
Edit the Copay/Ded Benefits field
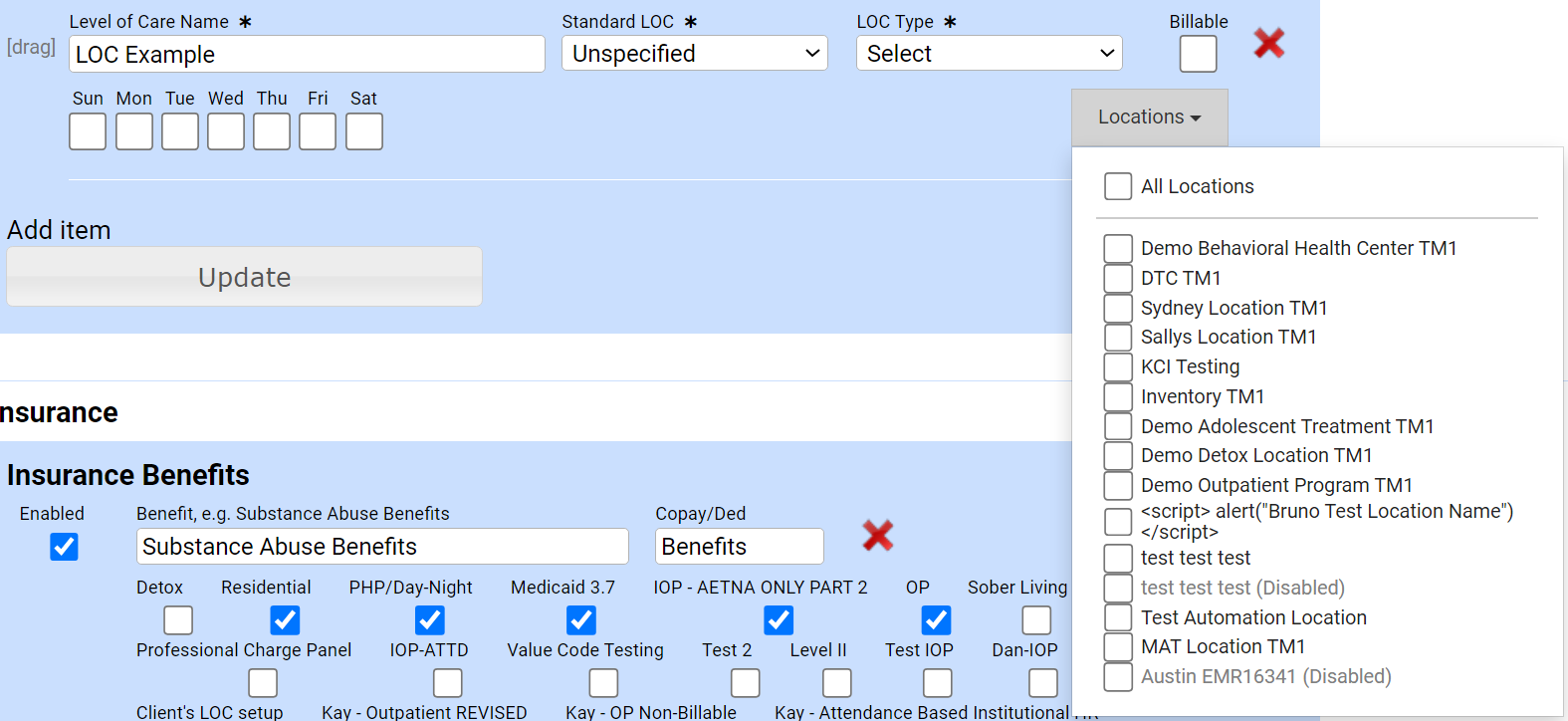click(x=739, y=547)
